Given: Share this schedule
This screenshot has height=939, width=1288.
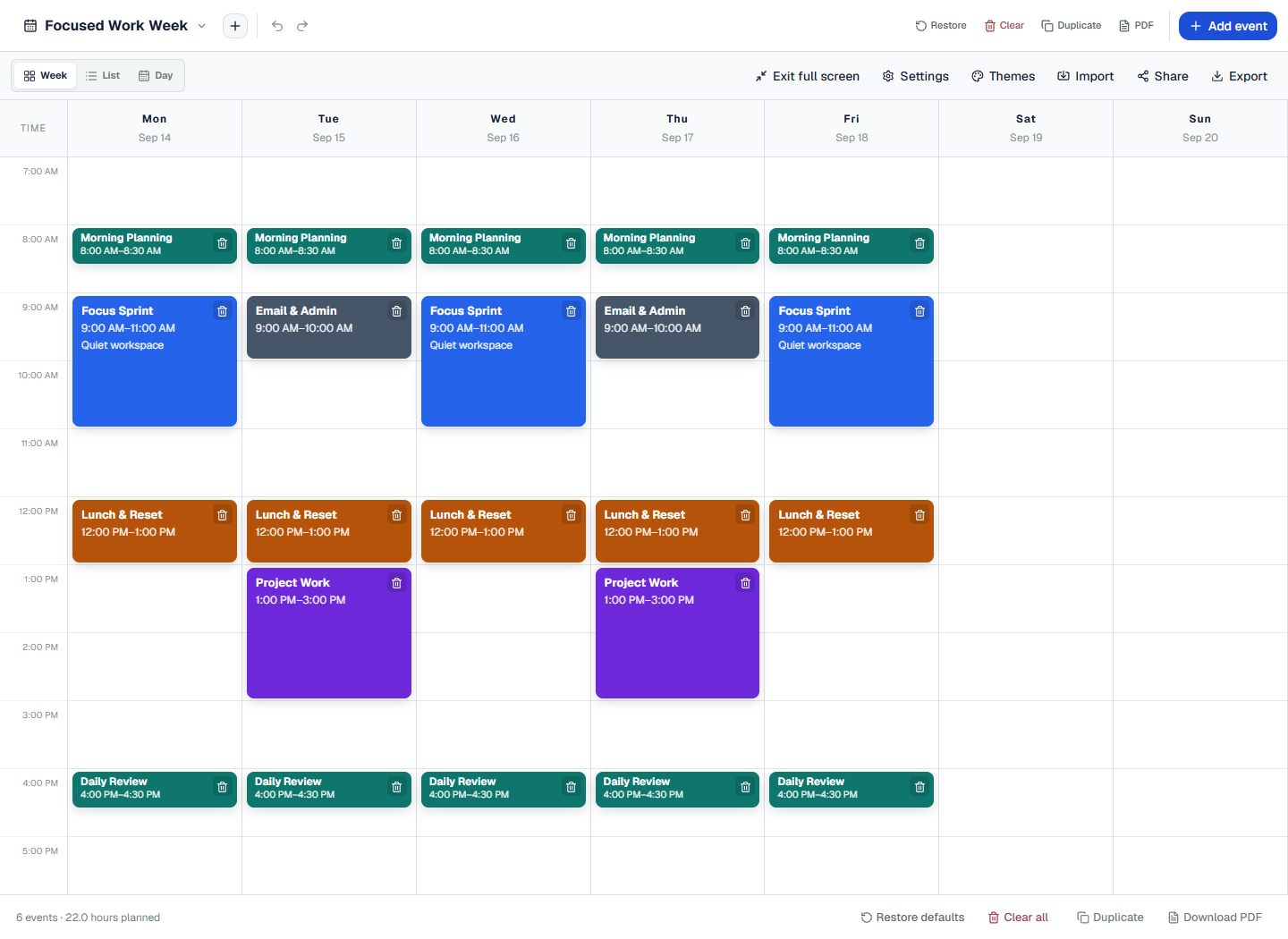Looking at the screenshot, I should 1163,76.
